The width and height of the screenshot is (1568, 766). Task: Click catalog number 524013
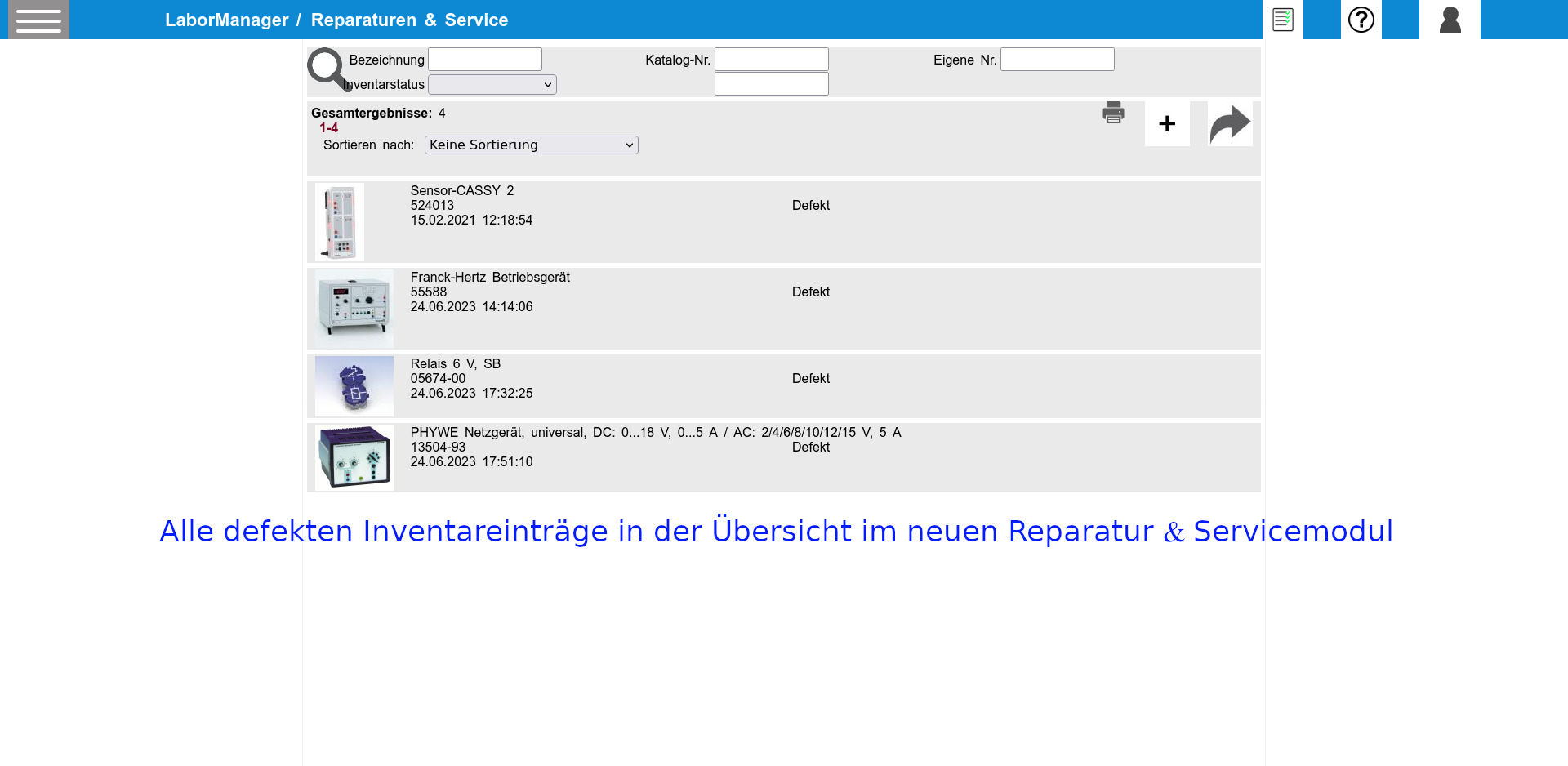[432, 205]
